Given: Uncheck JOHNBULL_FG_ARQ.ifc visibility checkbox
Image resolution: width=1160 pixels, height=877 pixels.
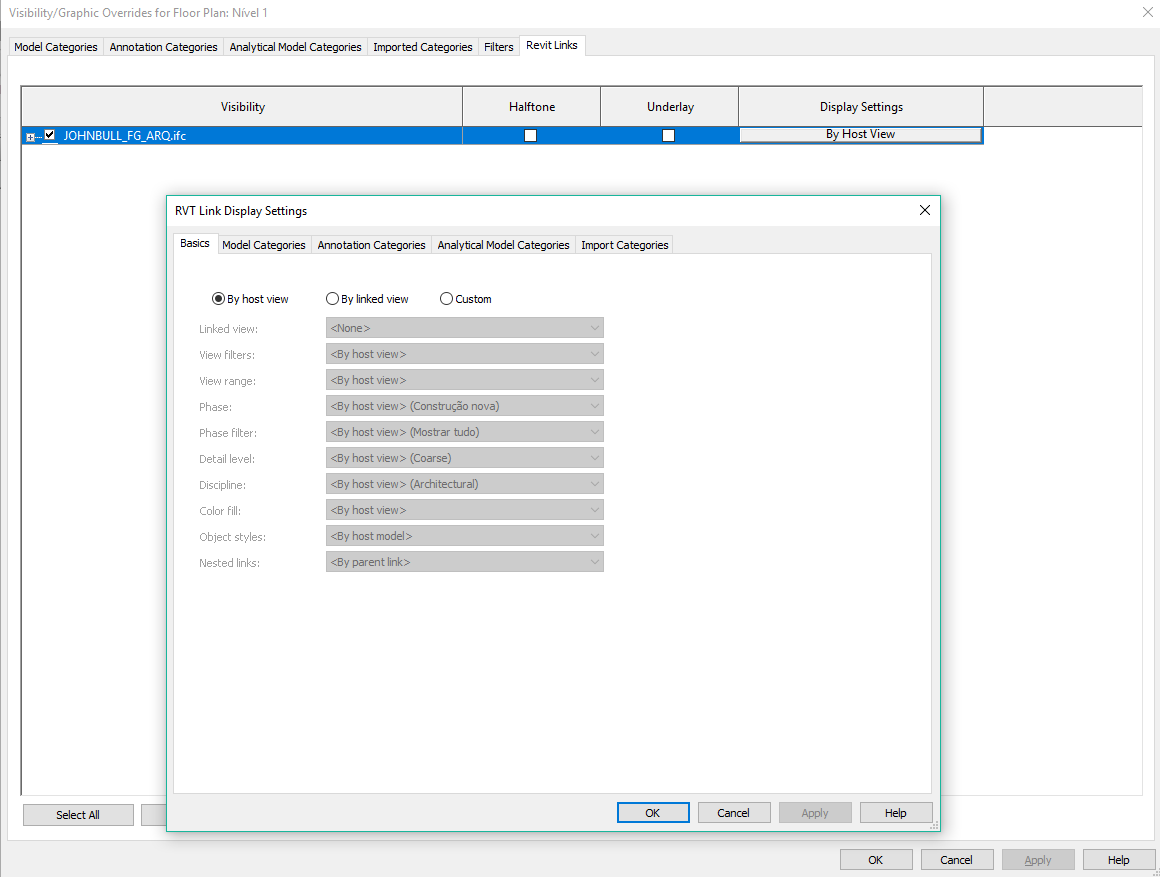Looking at the screenshot, I should [50, 136].
